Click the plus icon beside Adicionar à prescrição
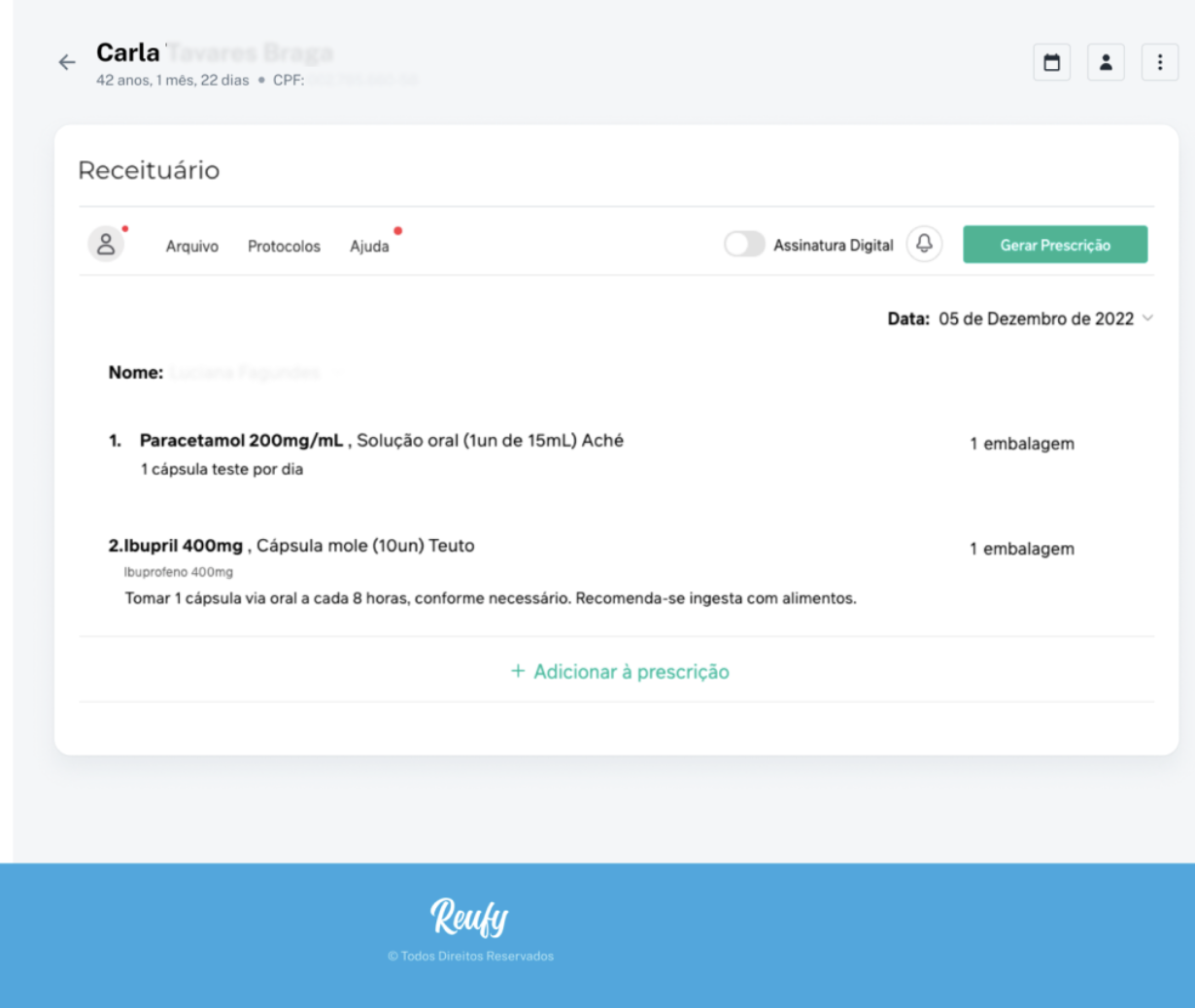This screenshot has width=1195, height=1008. pyautogui.click(x=518, y=671)
